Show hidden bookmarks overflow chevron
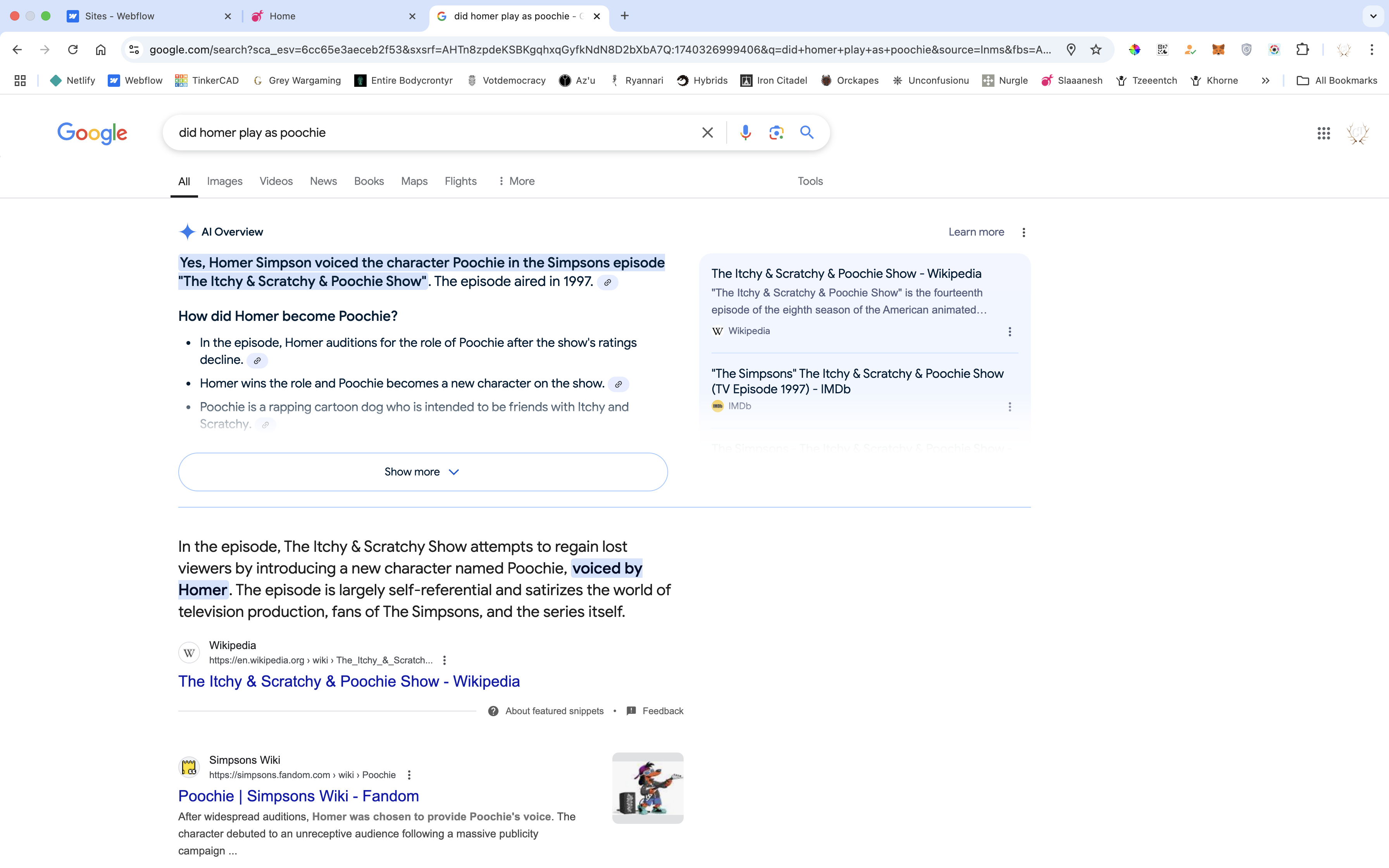 (x=1265, y=80)
